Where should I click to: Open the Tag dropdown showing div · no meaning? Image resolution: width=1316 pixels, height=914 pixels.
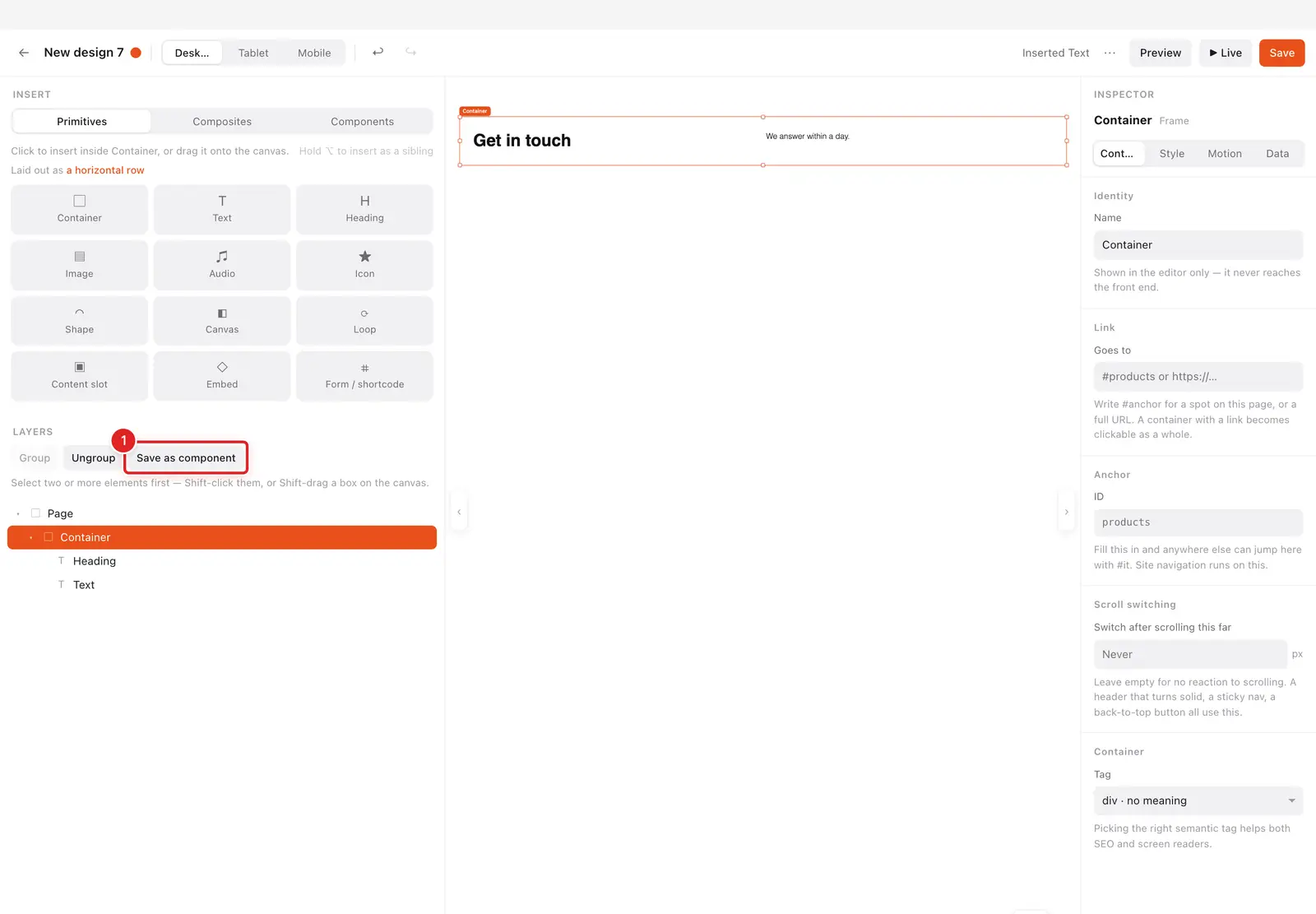click(x=1198, y=800)
